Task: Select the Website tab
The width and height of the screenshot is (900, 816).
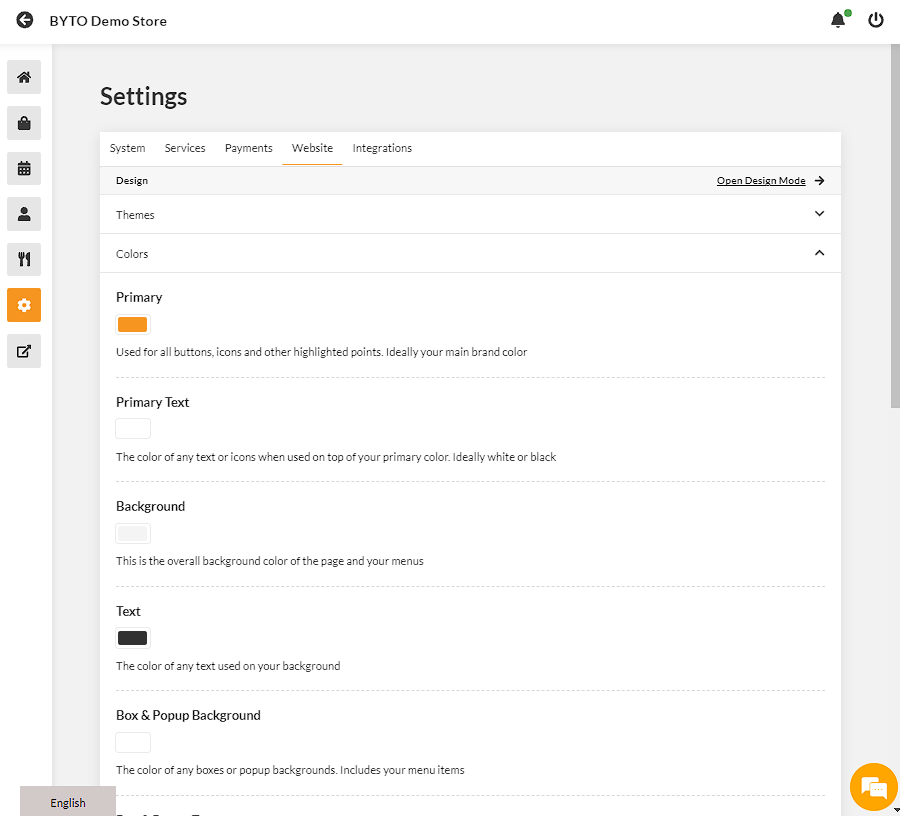Action: pos(312,148)
